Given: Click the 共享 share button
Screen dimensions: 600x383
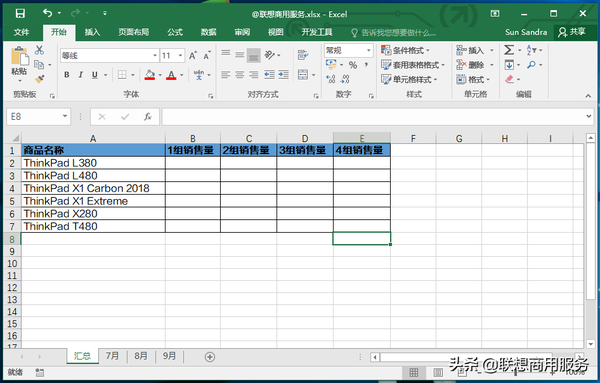Looking at the screenshot, I should click(572, 32).
